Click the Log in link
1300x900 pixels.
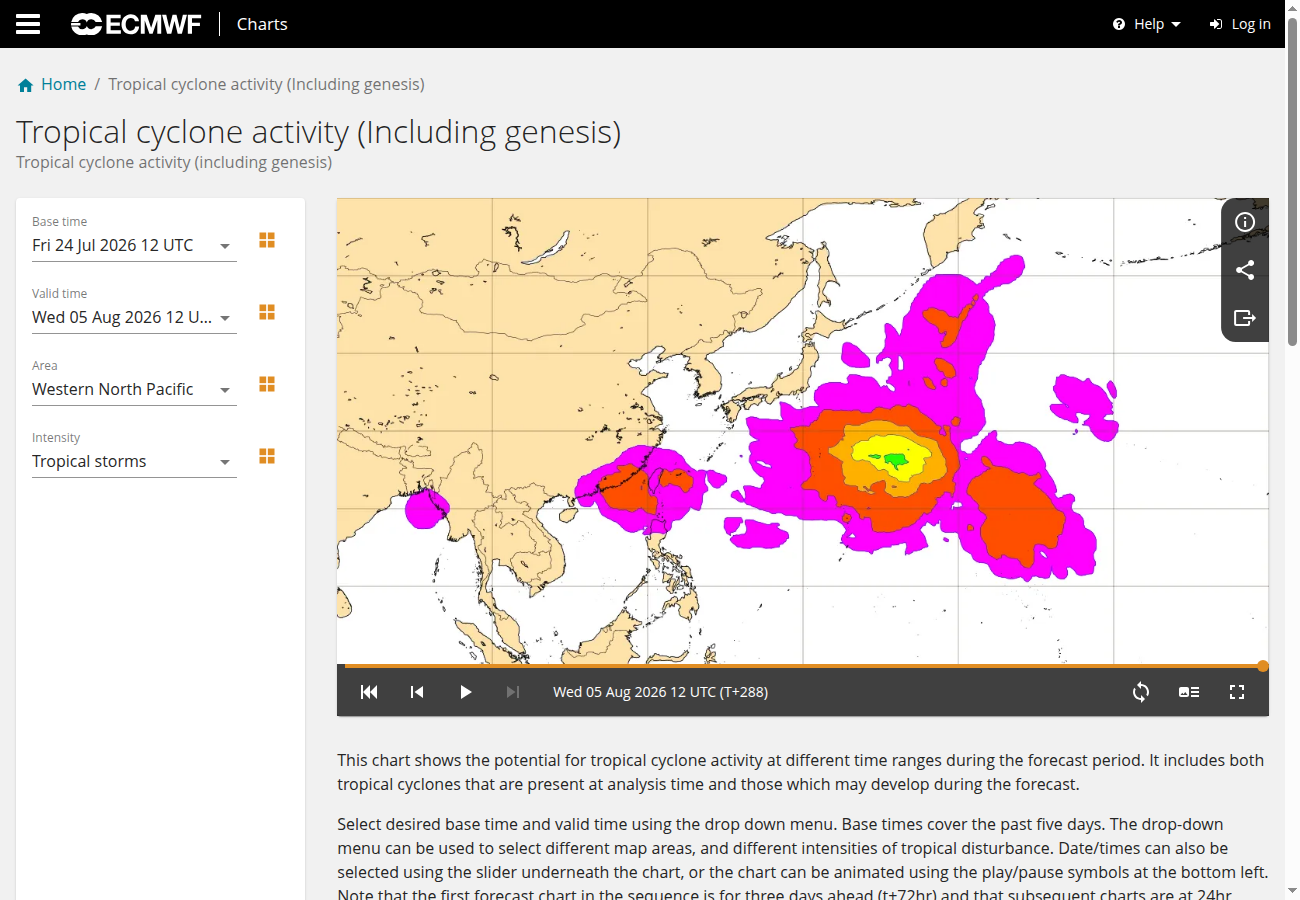[1240, 24]
